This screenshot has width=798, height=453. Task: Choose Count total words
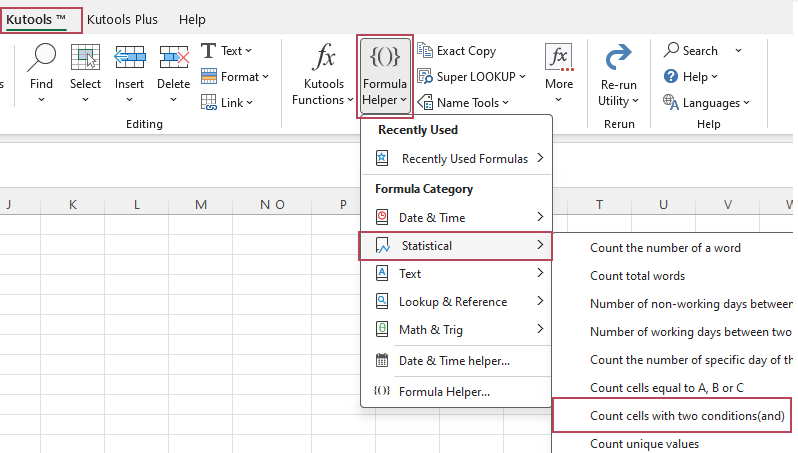(x=637, y=276)
